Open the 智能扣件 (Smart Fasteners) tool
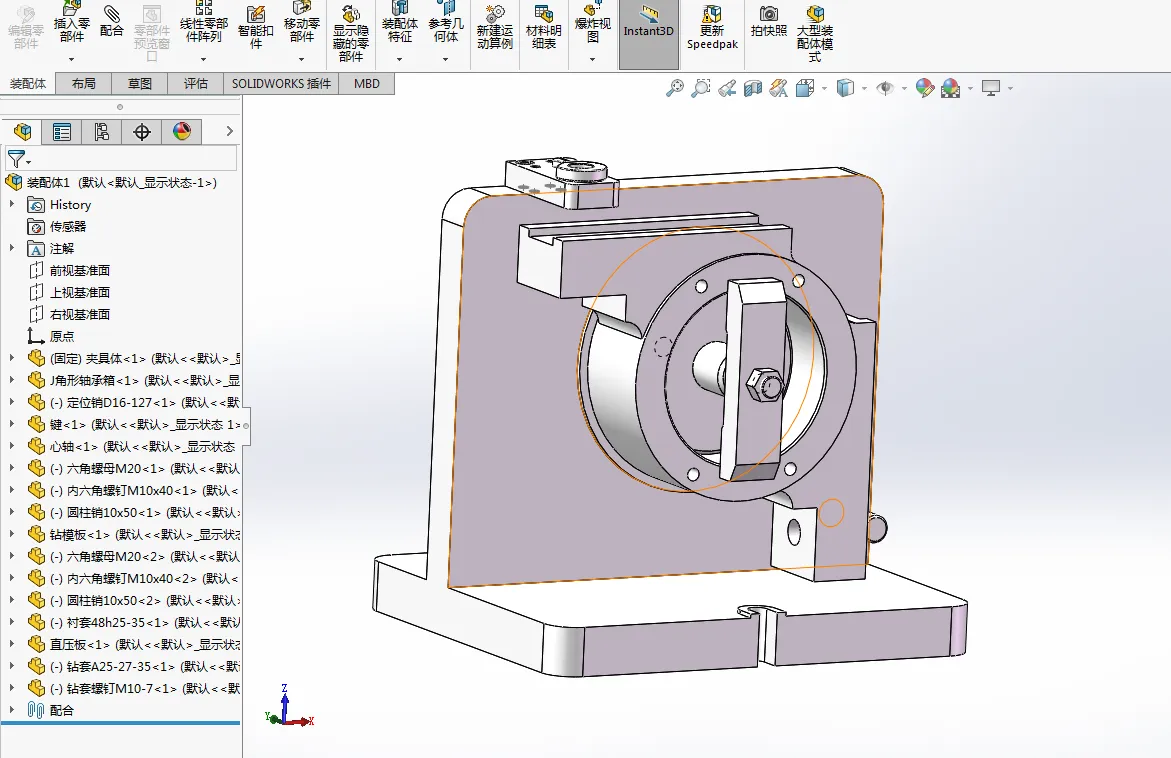 click(x=255, y=27)
